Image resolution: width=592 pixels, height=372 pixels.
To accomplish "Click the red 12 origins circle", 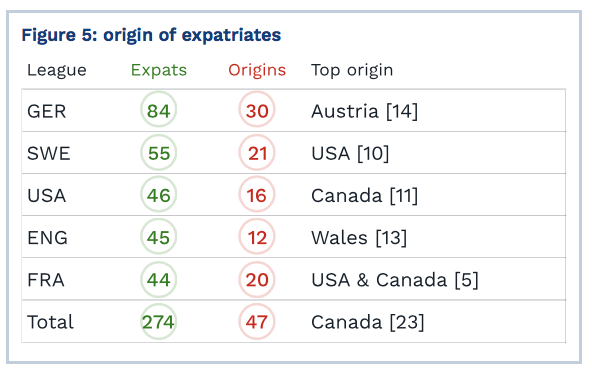I will tap(257, 237).
